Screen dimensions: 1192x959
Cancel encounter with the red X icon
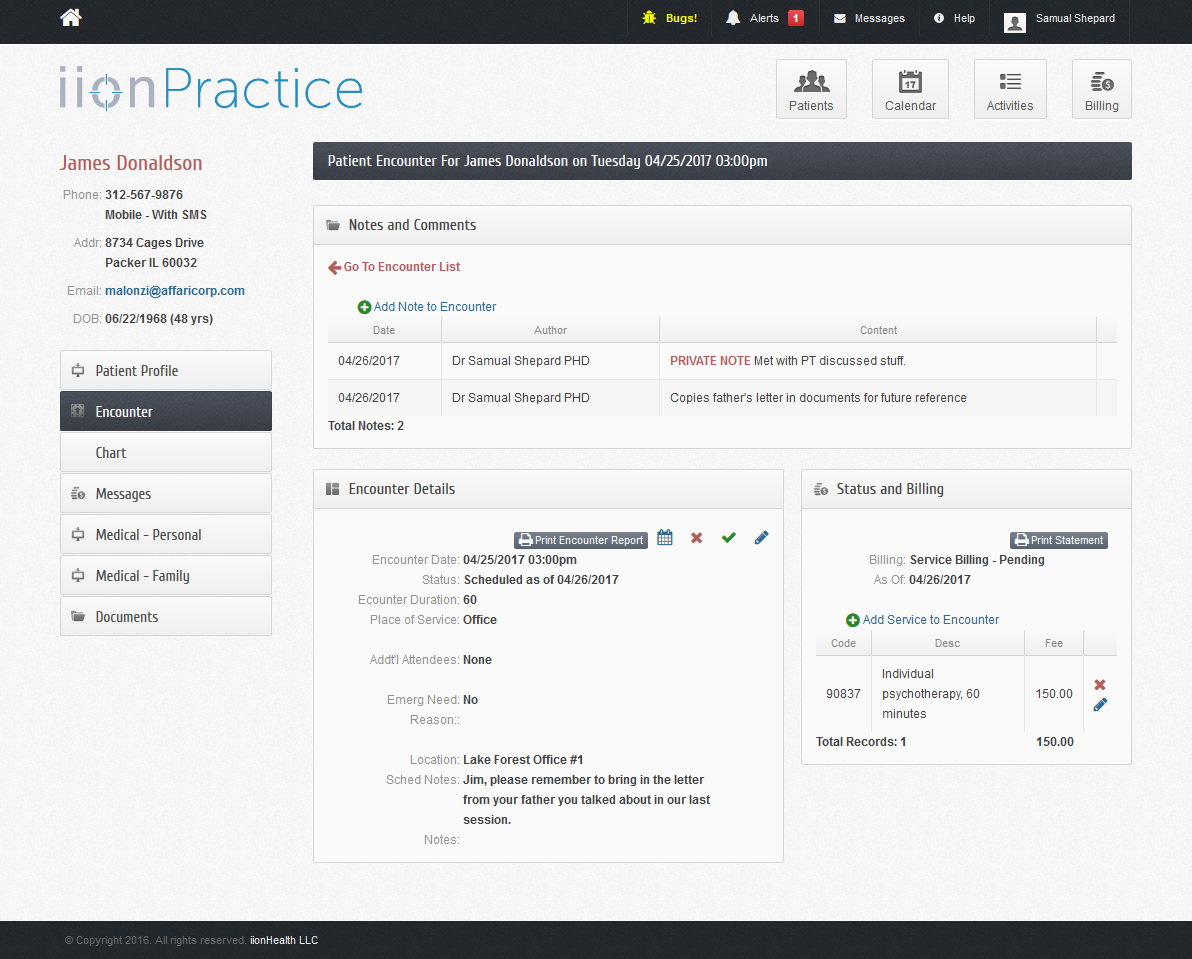point(697,538)
